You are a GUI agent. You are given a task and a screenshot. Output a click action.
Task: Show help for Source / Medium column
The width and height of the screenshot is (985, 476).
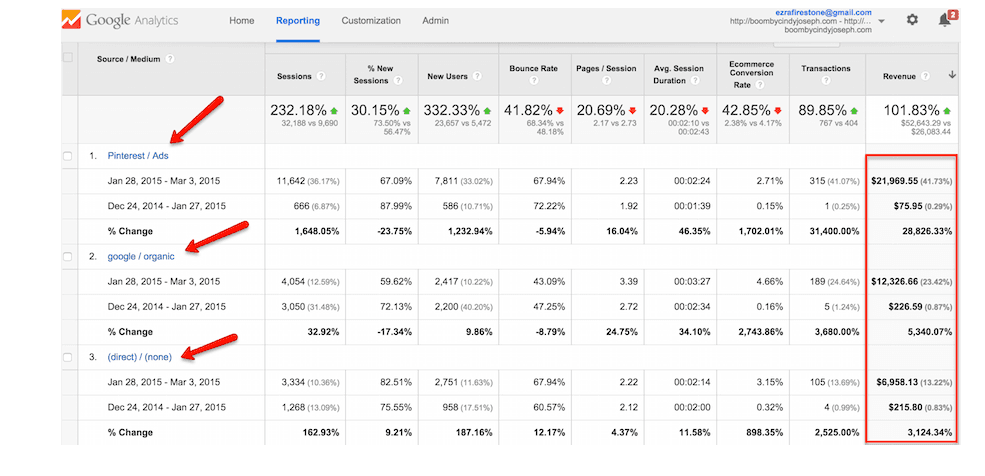(x=170, y=59)
